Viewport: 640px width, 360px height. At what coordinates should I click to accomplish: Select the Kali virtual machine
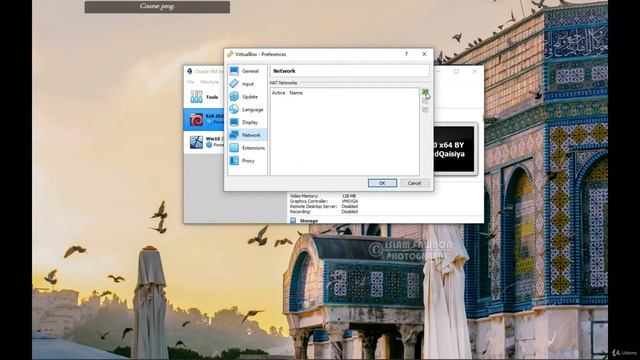coord(204,119)
